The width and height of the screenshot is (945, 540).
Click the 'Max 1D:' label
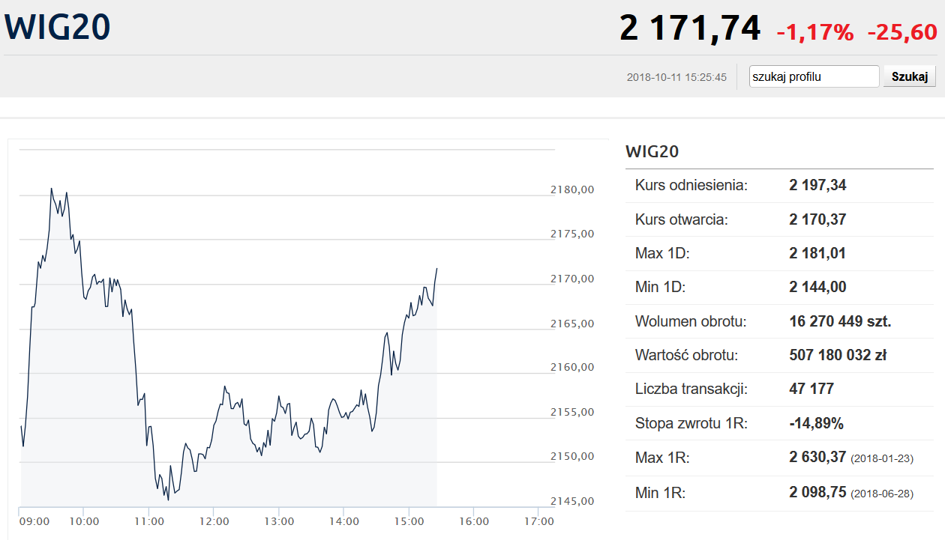tap(662, 253)
